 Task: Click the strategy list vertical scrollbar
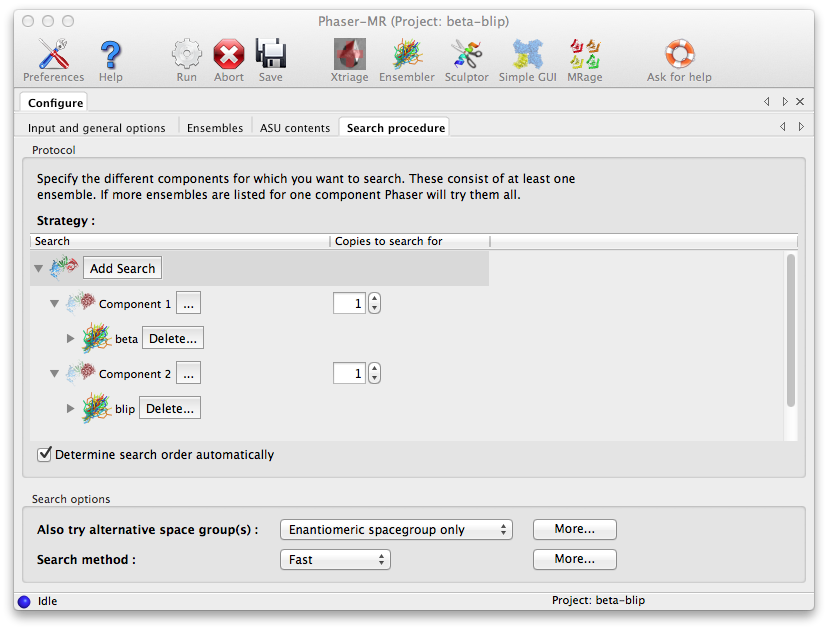click(x=791, y=330)
